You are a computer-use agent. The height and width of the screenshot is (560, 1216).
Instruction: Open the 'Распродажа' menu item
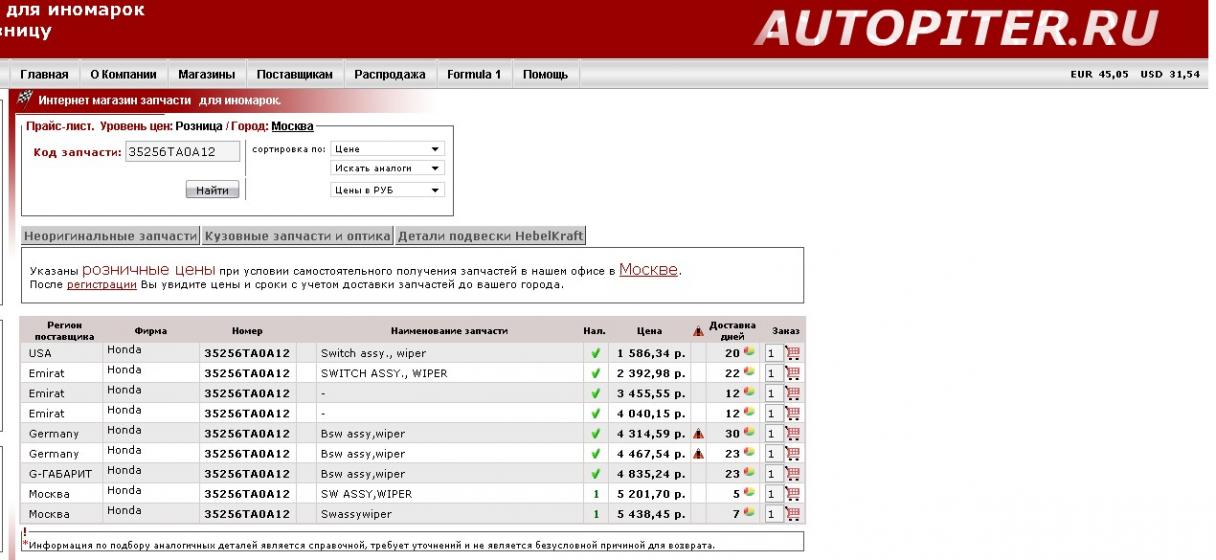coord(390,74)
